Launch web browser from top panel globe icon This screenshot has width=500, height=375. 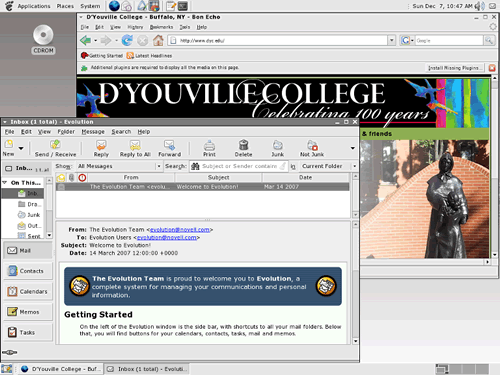point(114,6)
